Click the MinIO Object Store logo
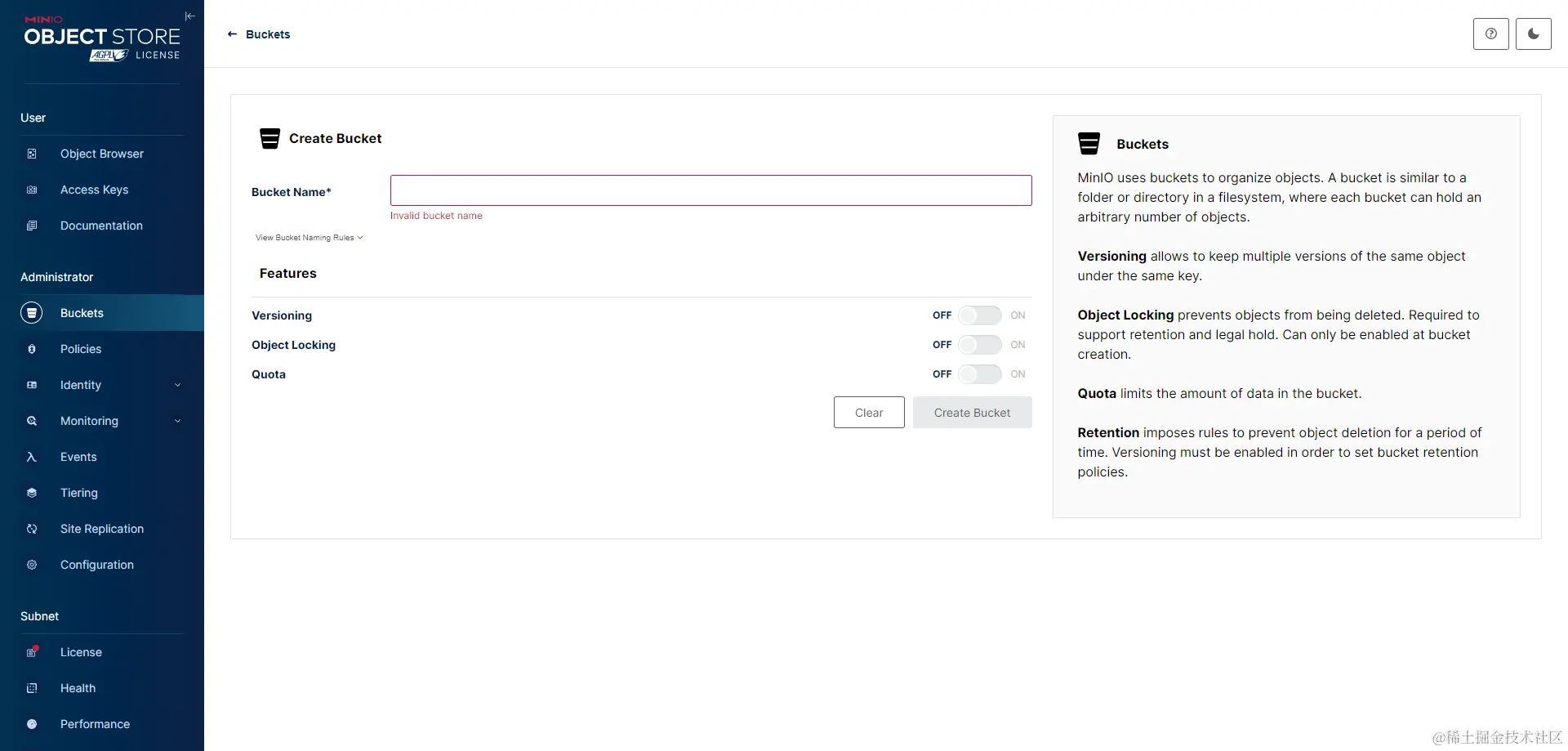 coord(102,38)
